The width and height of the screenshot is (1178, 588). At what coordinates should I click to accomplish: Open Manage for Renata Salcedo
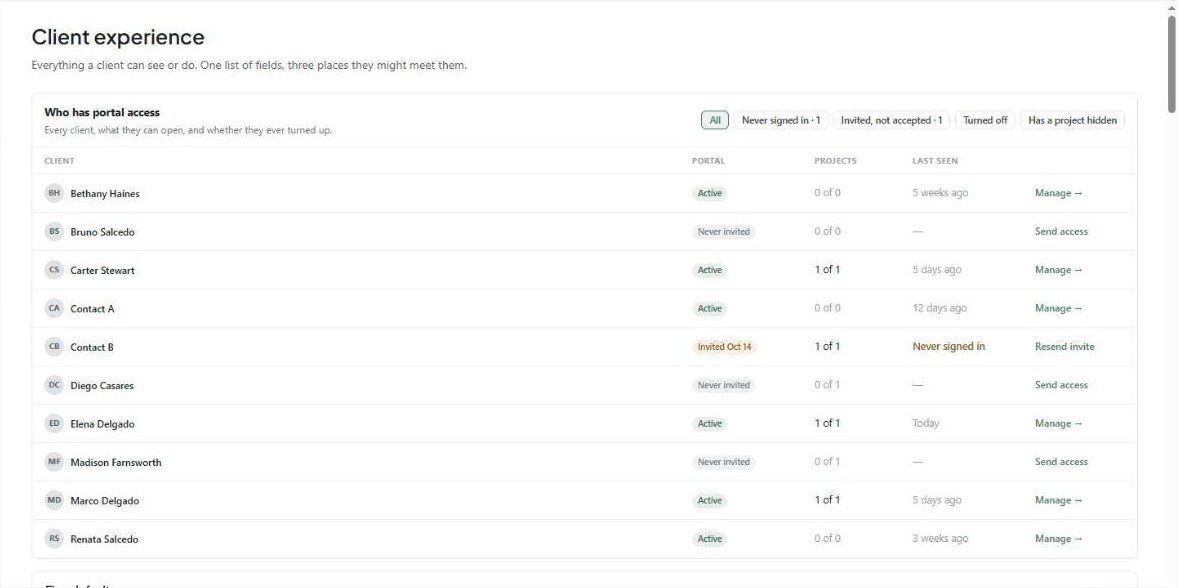click(1059, 538)
